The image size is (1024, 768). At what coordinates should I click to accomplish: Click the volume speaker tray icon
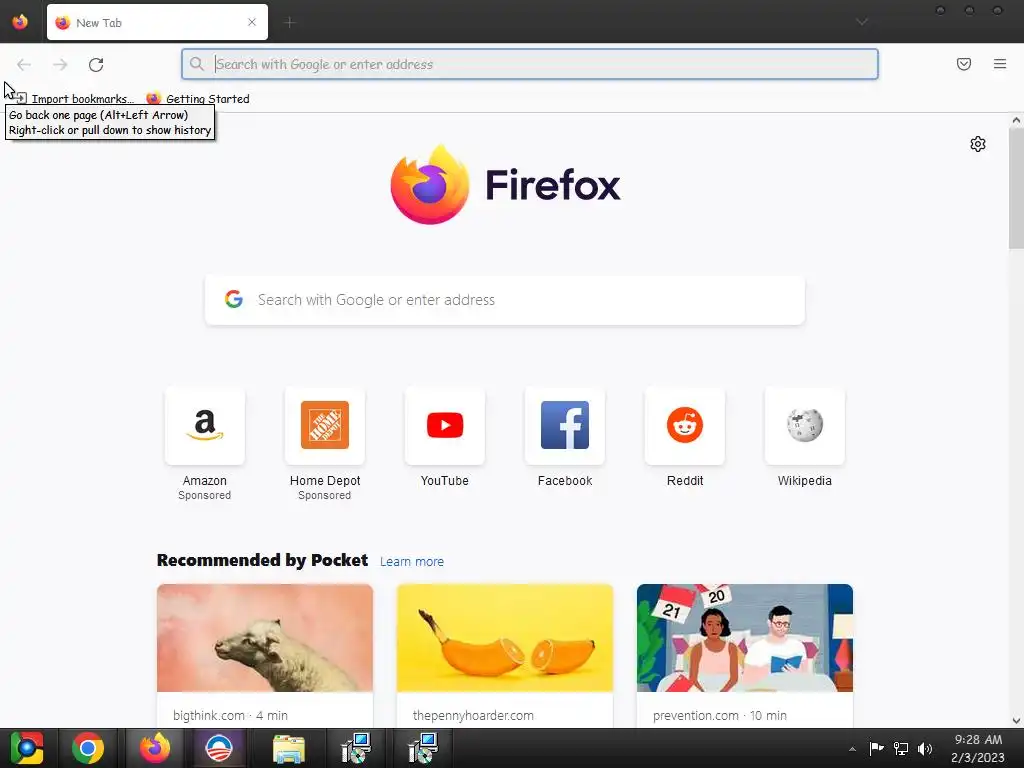[x=925, y=749]
